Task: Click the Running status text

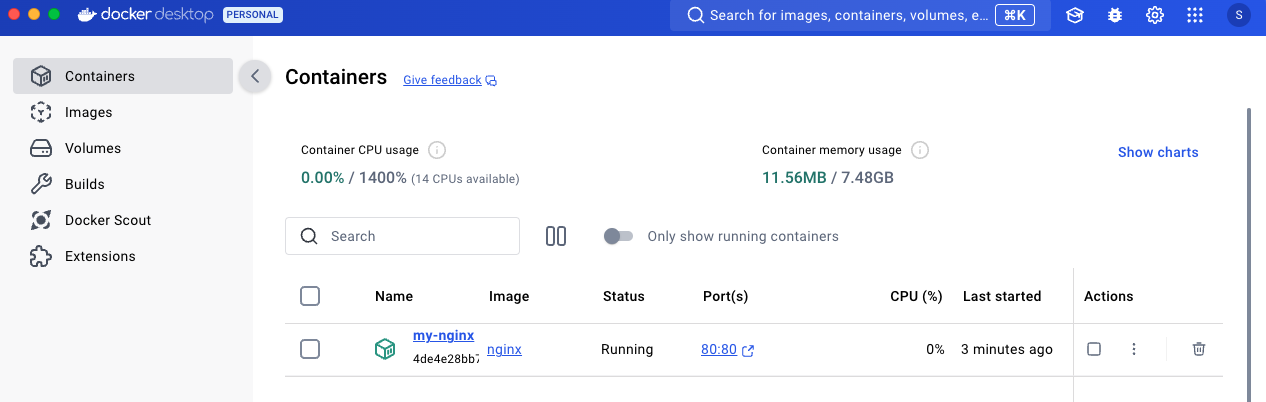Action: pyautogui.click(x=627, y=350)
